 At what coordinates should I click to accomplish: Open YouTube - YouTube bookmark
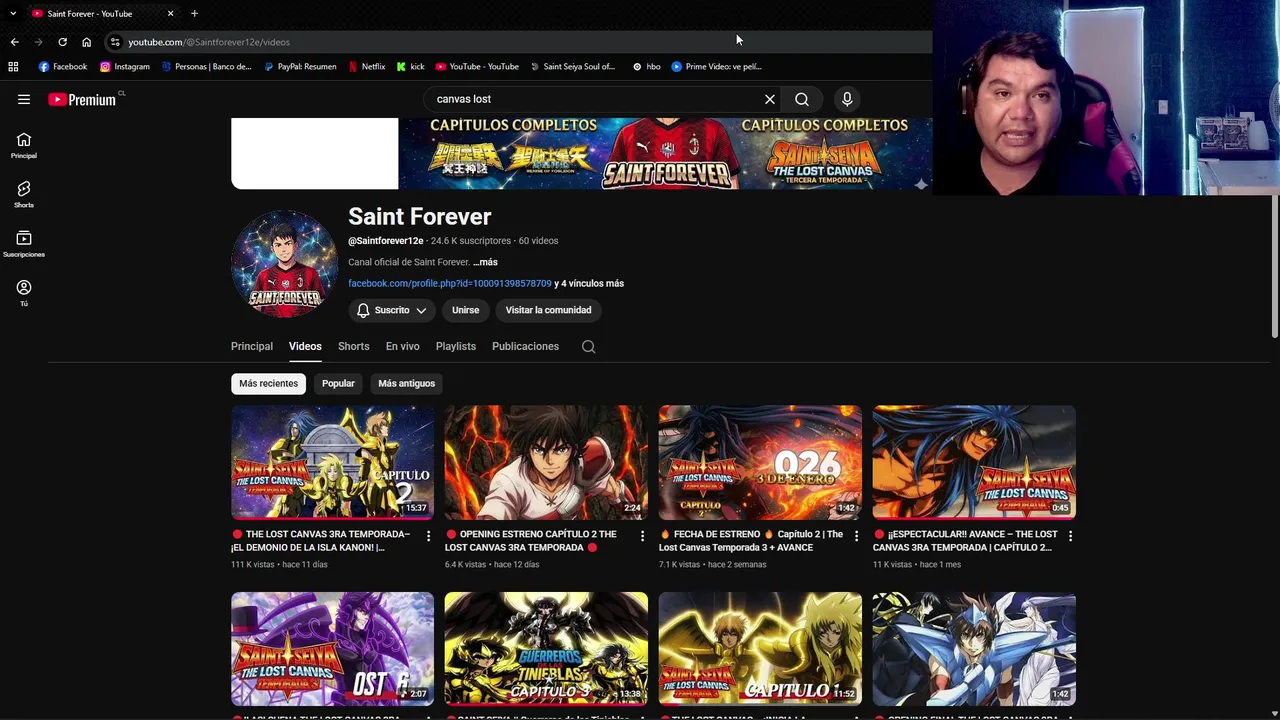[x=477, y=66]
